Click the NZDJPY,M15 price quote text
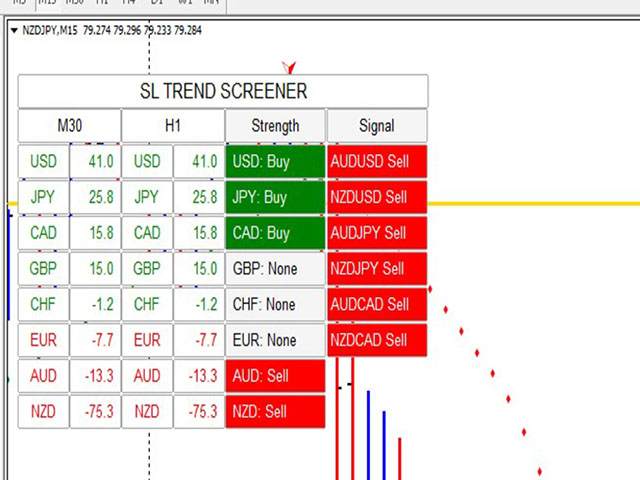 pos(112,31)
